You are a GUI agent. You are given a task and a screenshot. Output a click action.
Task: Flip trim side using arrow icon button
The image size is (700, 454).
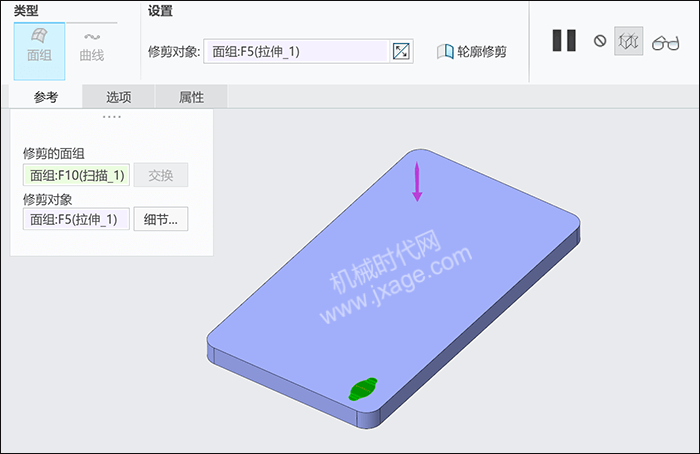point(401,51)
